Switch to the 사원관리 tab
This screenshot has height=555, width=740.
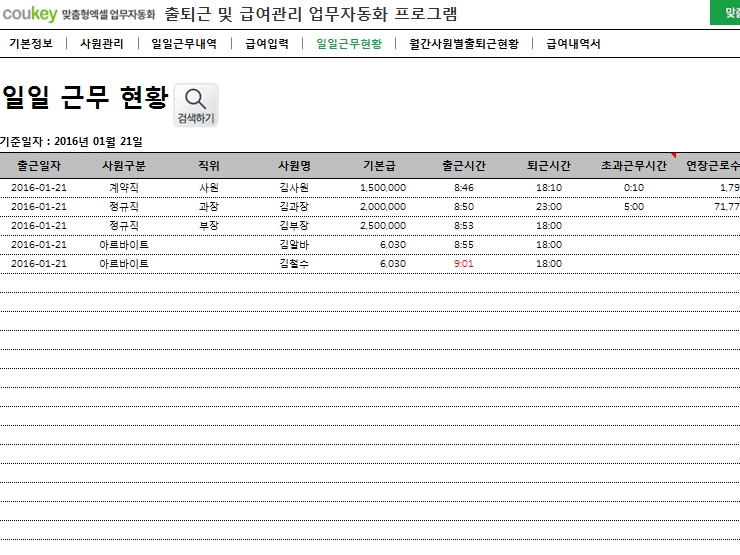pyautogui.click(x=102, y=44)
